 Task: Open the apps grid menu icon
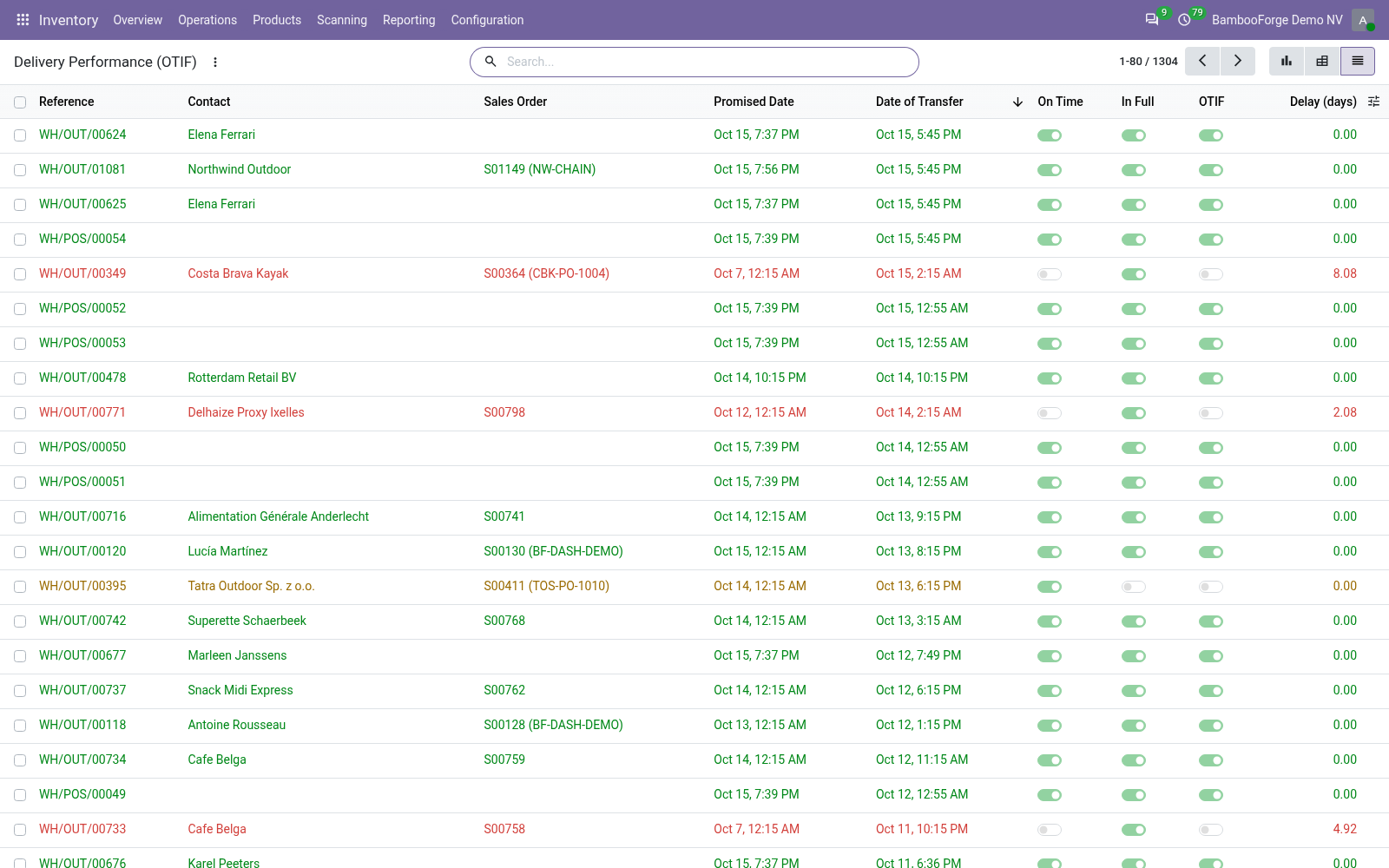click(23, 19)
